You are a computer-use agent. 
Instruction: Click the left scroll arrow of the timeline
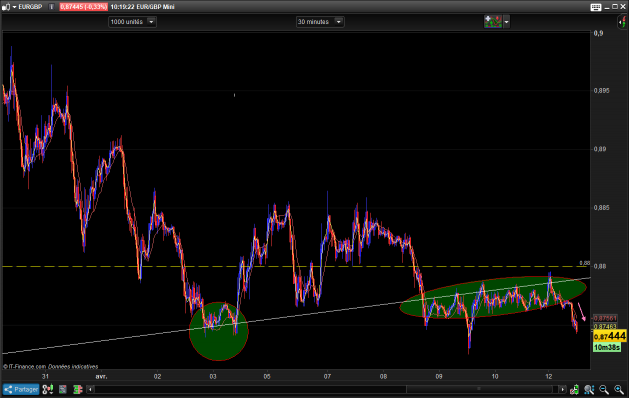[x=90, y=389]
